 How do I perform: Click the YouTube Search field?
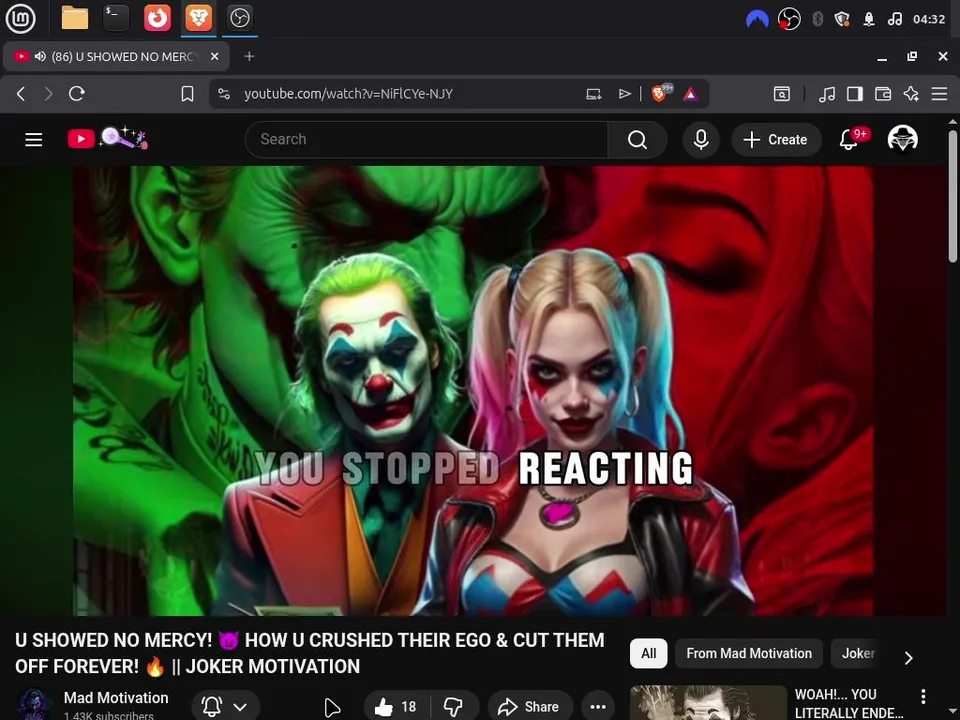tap(427, 140)
